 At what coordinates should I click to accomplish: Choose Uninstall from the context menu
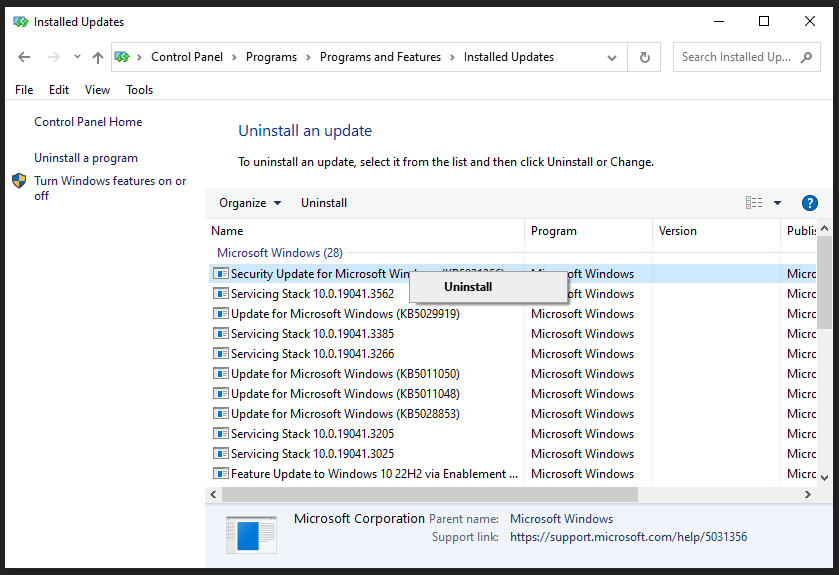(x=468, y=287)
